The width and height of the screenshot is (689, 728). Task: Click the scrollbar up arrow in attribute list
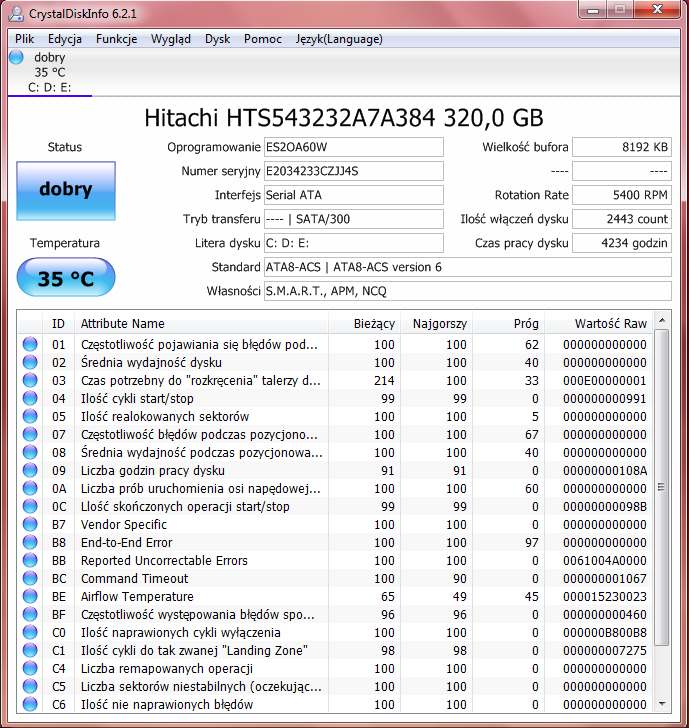coord(662,320)
